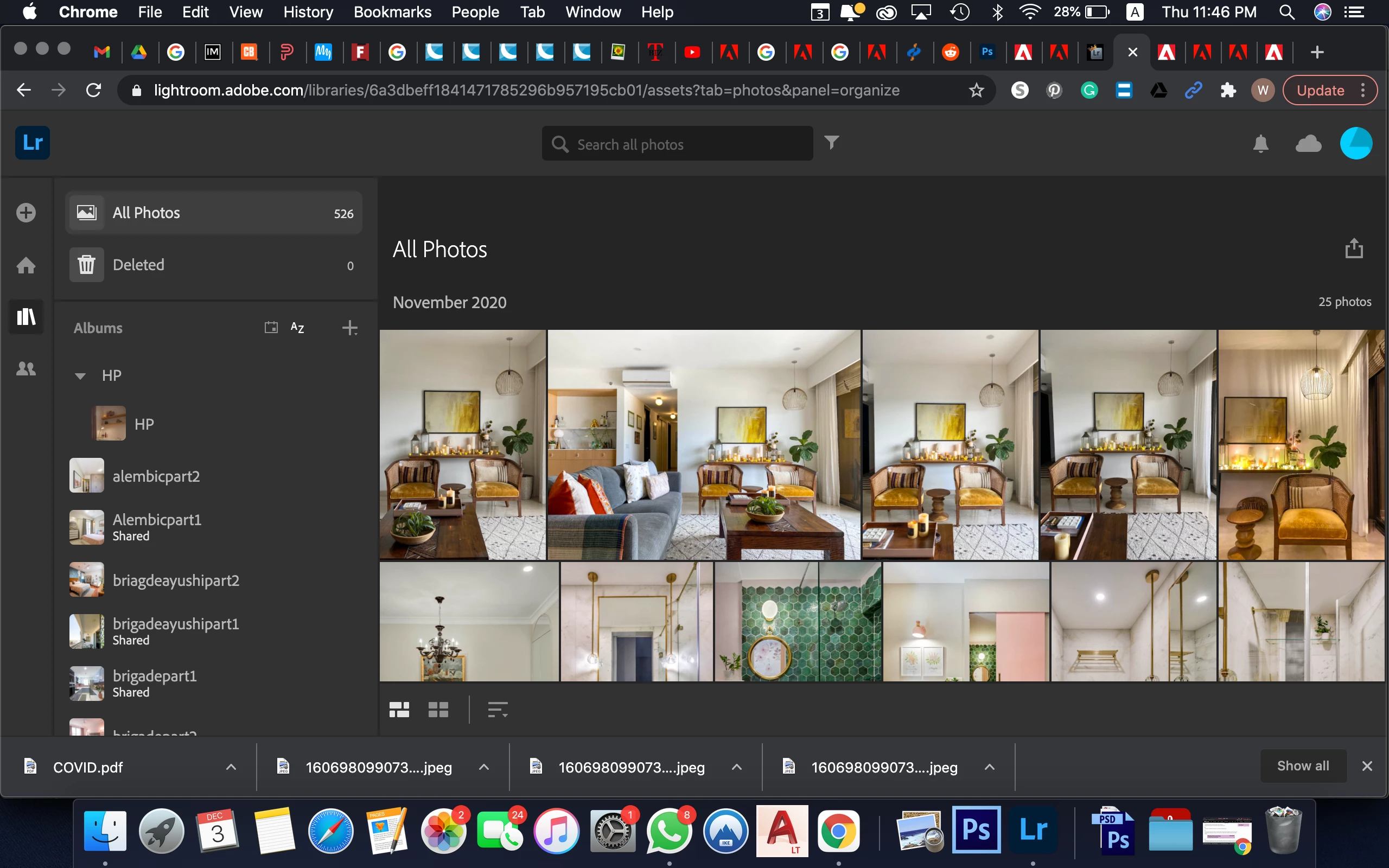Create new album with the plus icon

[349, 328]
